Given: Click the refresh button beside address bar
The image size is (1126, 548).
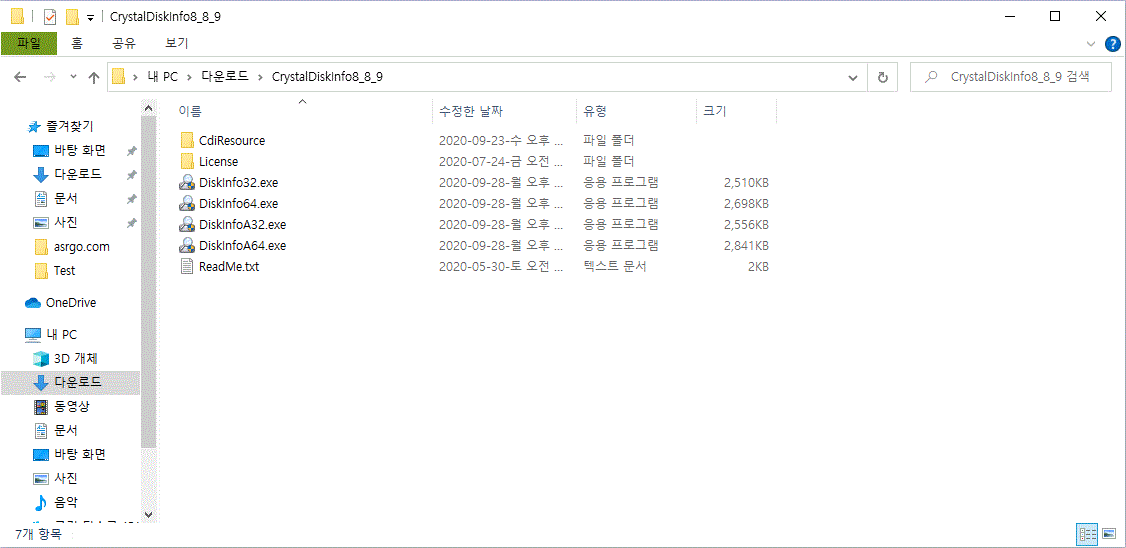Looking at the screenshot, I should [883, 78].
